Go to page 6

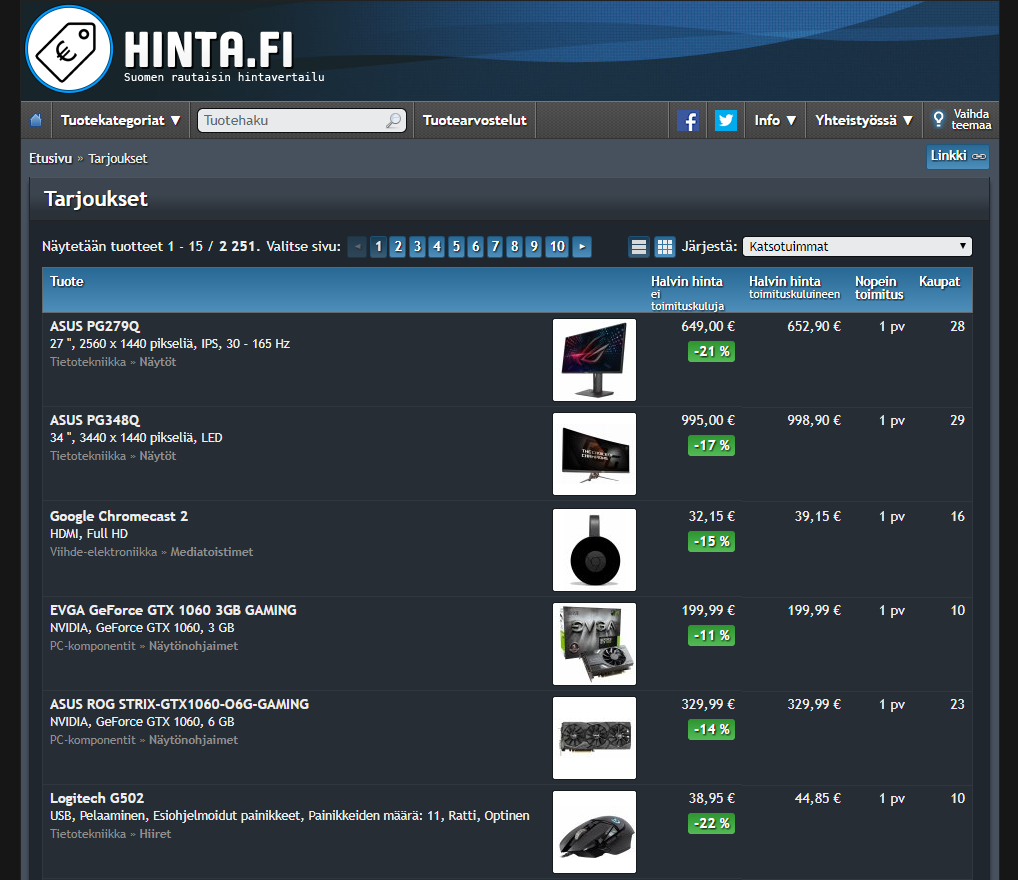476,247
